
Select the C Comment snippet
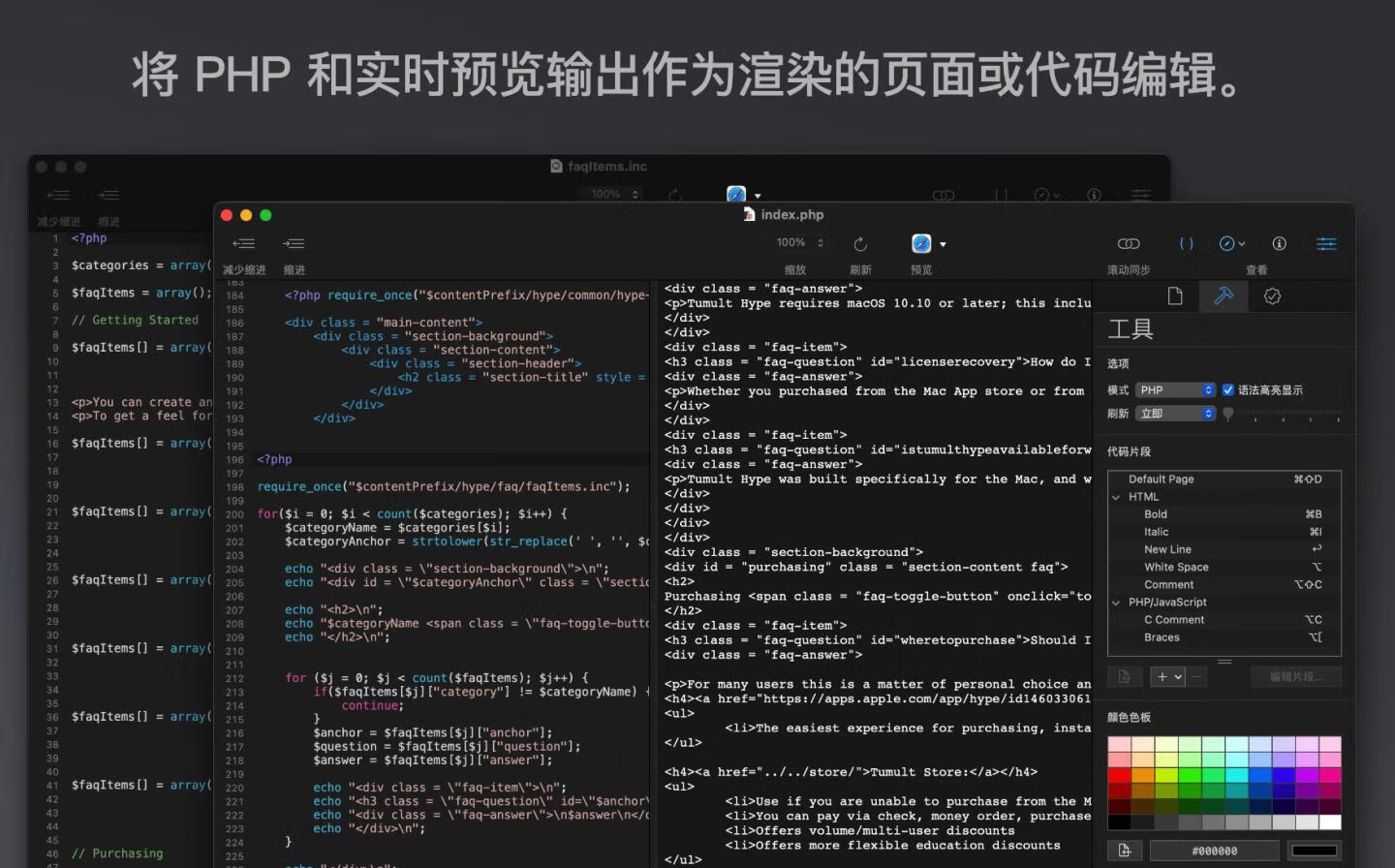(1174, 620)
